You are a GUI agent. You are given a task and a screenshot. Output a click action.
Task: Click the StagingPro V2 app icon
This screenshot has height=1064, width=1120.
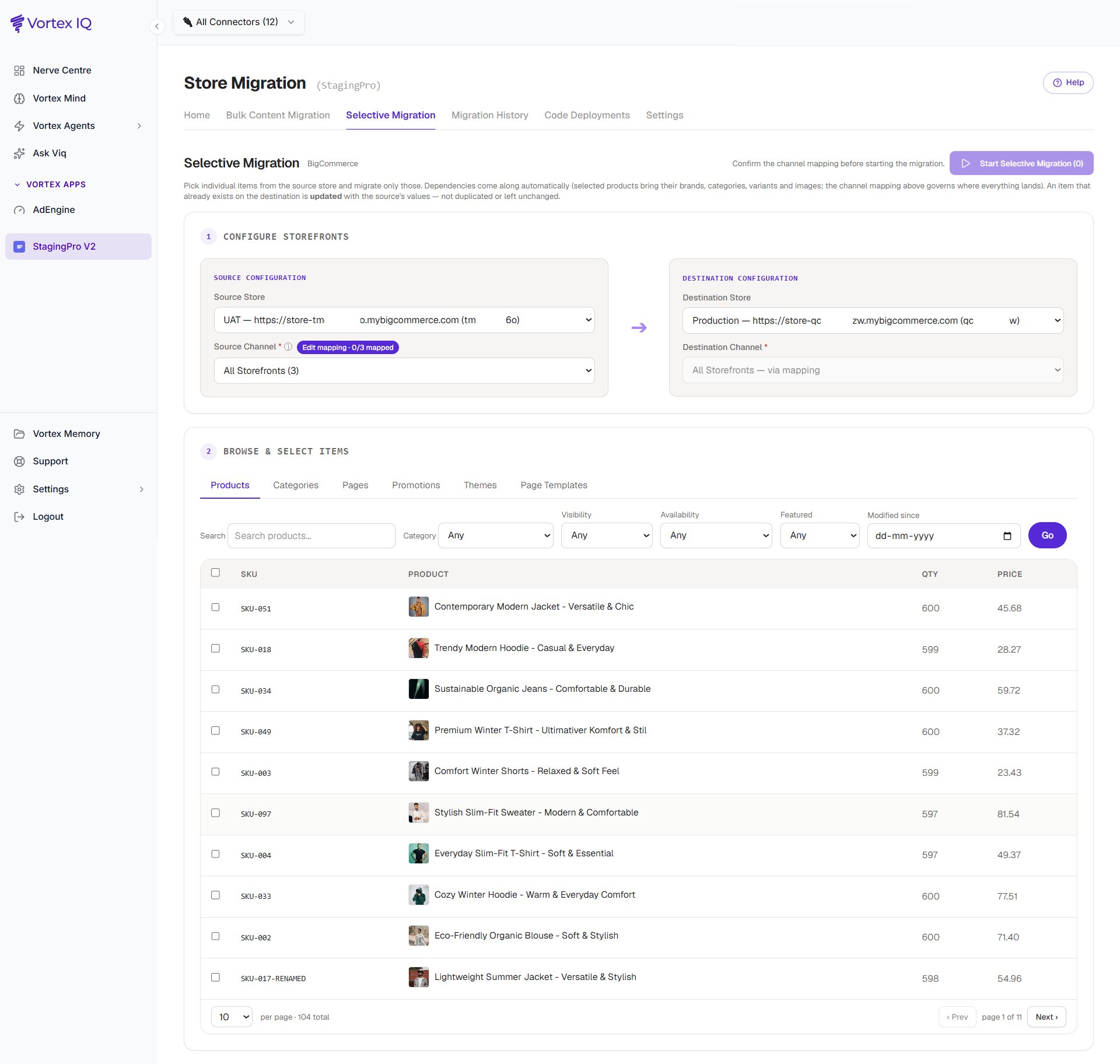click(19, 247)
